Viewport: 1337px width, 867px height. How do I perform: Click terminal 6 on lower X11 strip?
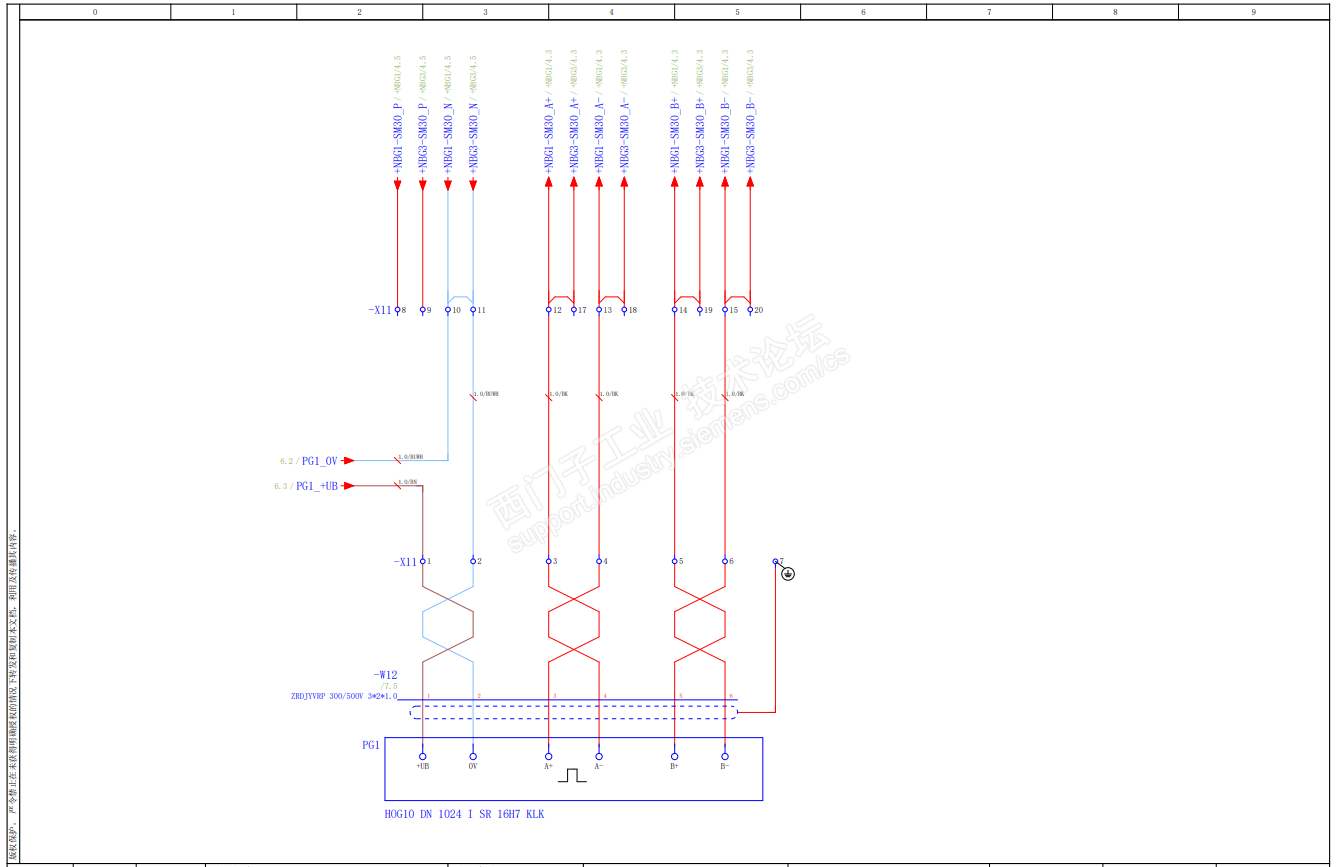(725, 561)
